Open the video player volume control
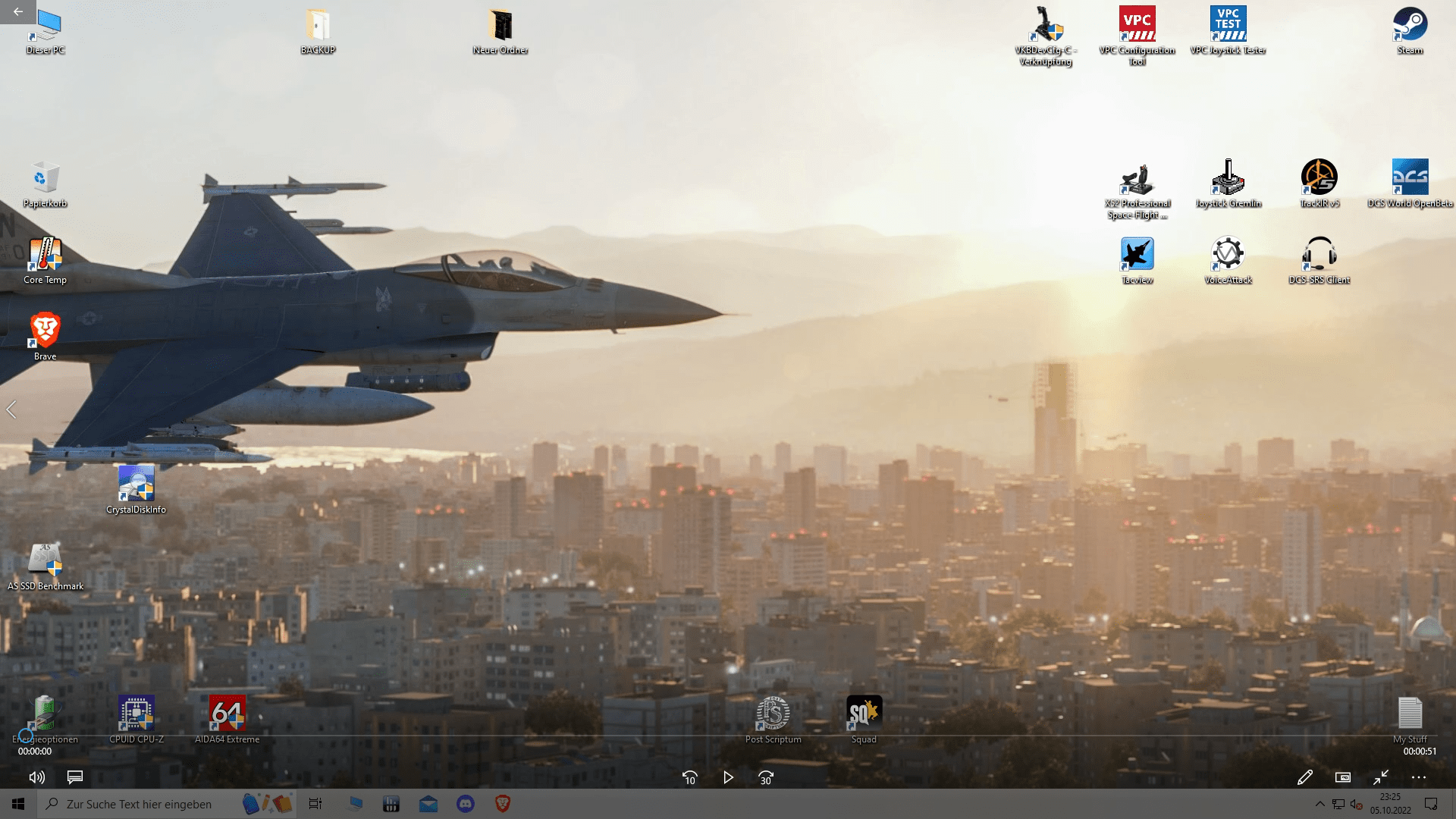Image resolution: width=1456 pixels, height=819 pixels. point(36,777)
